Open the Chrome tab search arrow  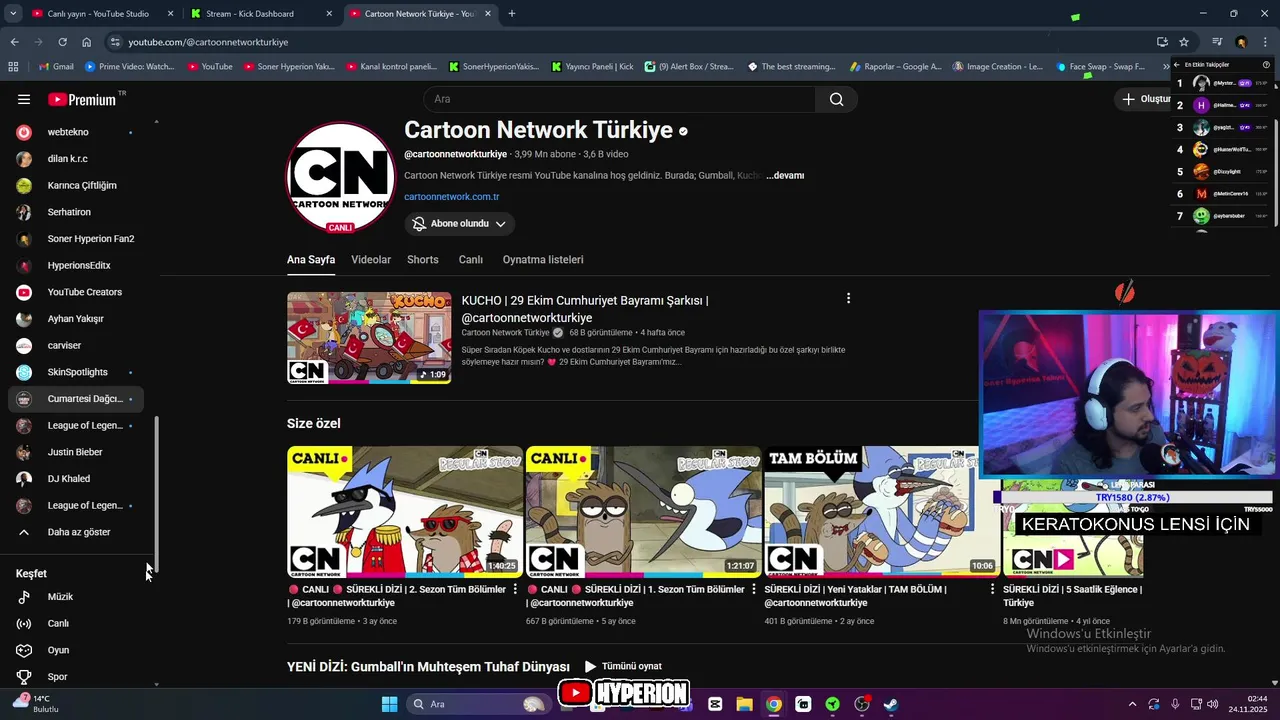(x=13, y=14)
